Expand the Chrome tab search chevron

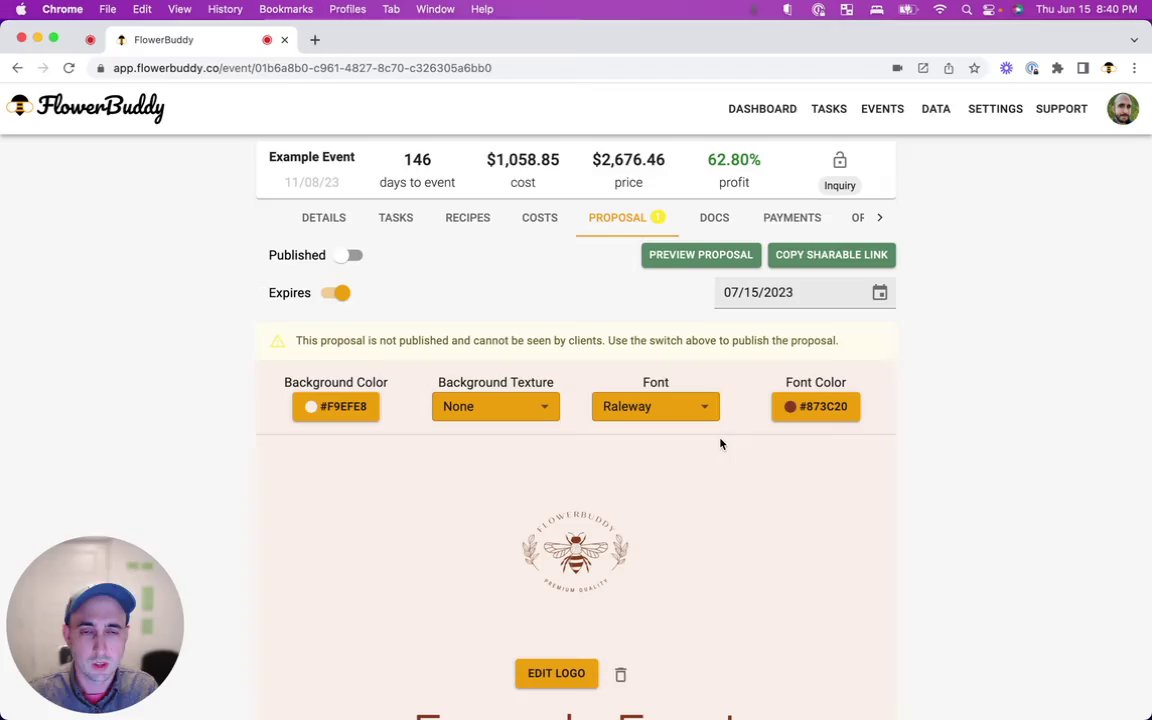tap(1134, 40)
